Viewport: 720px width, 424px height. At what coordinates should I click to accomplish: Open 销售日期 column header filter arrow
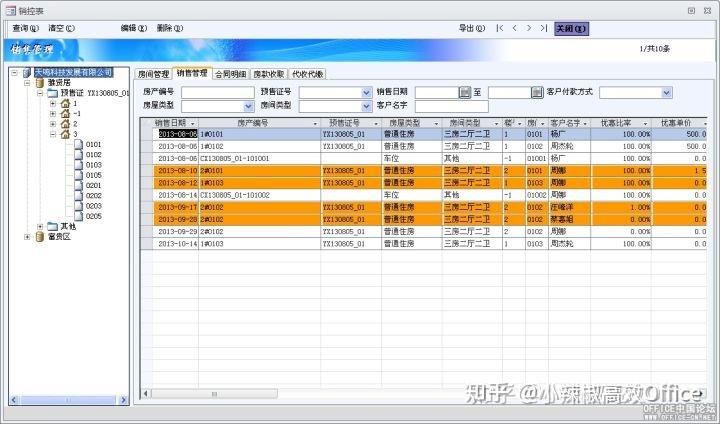(x=192, y=124)
